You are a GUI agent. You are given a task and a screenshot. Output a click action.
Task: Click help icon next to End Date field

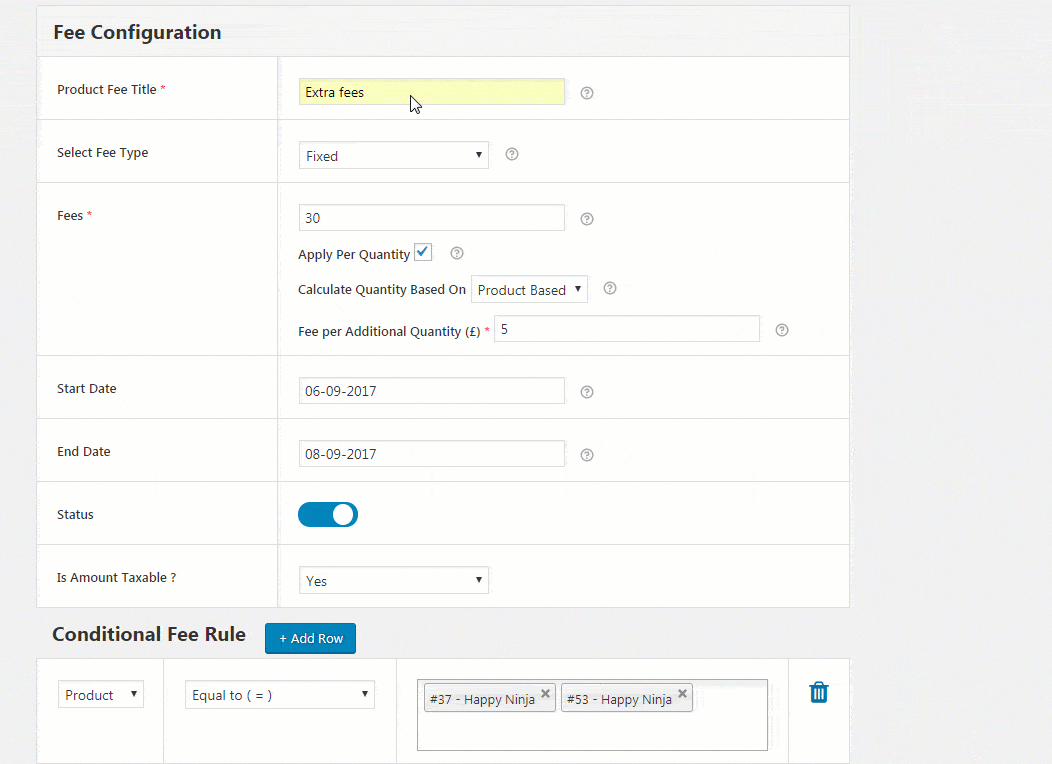click(587, 455)
